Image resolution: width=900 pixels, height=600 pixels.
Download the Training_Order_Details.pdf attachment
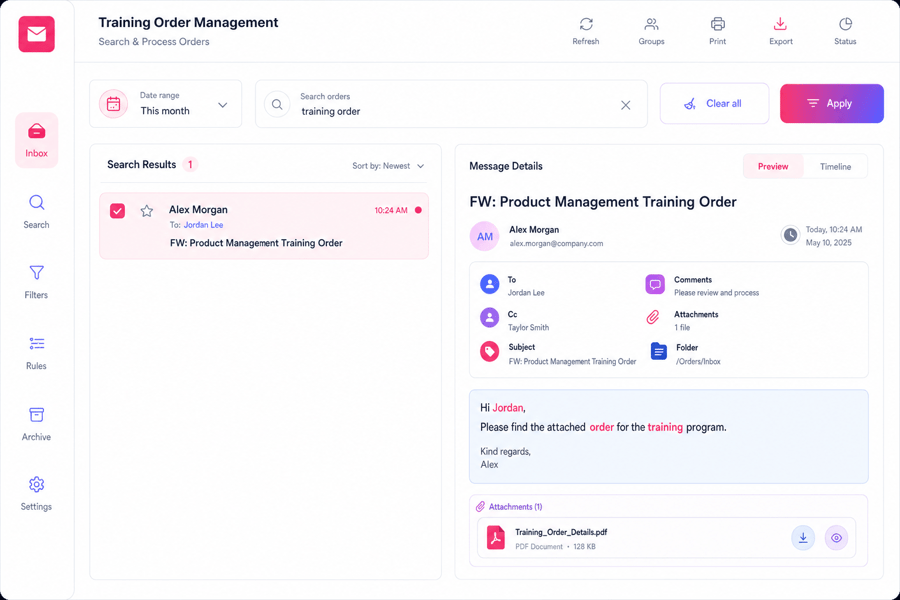pyautogui.click(x=803, y=538)
